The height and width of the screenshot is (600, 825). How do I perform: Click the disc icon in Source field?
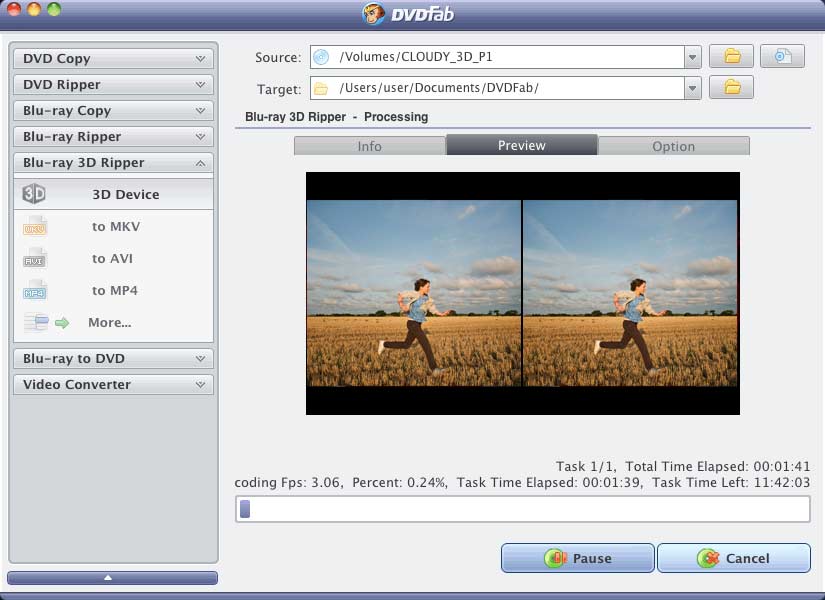click(x=321, y=57)
